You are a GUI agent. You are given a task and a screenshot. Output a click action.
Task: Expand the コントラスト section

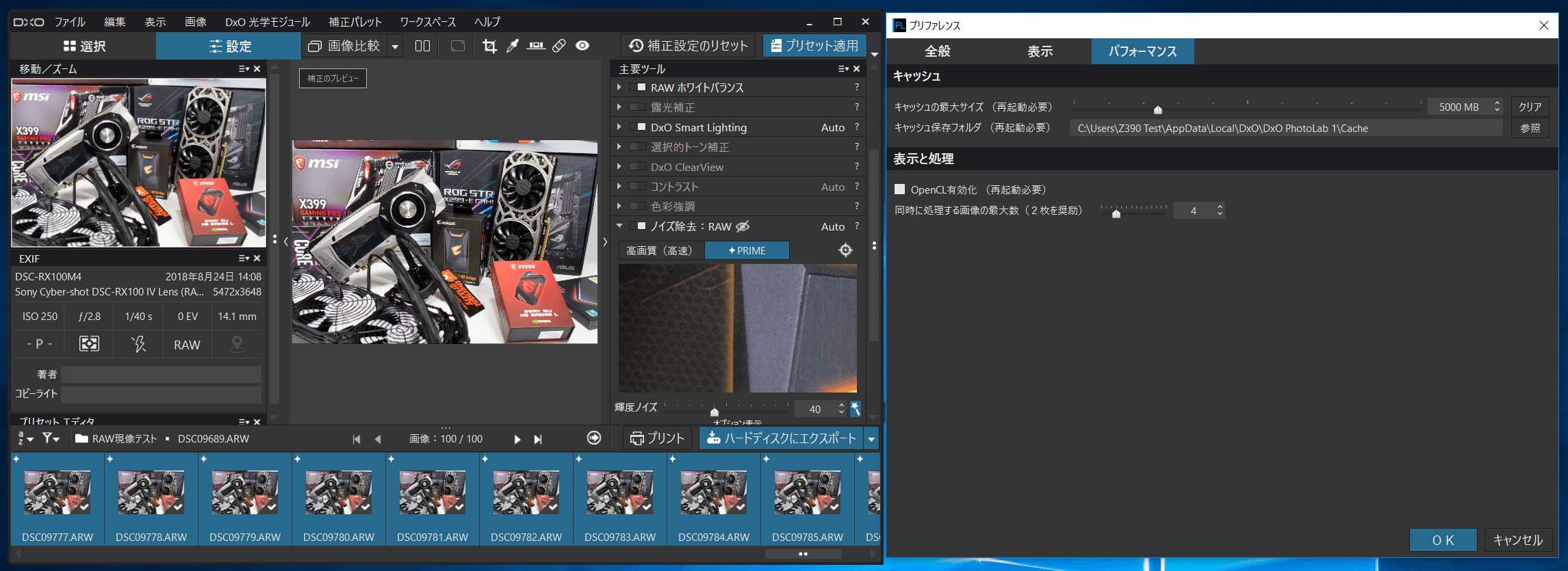(619, 187)
